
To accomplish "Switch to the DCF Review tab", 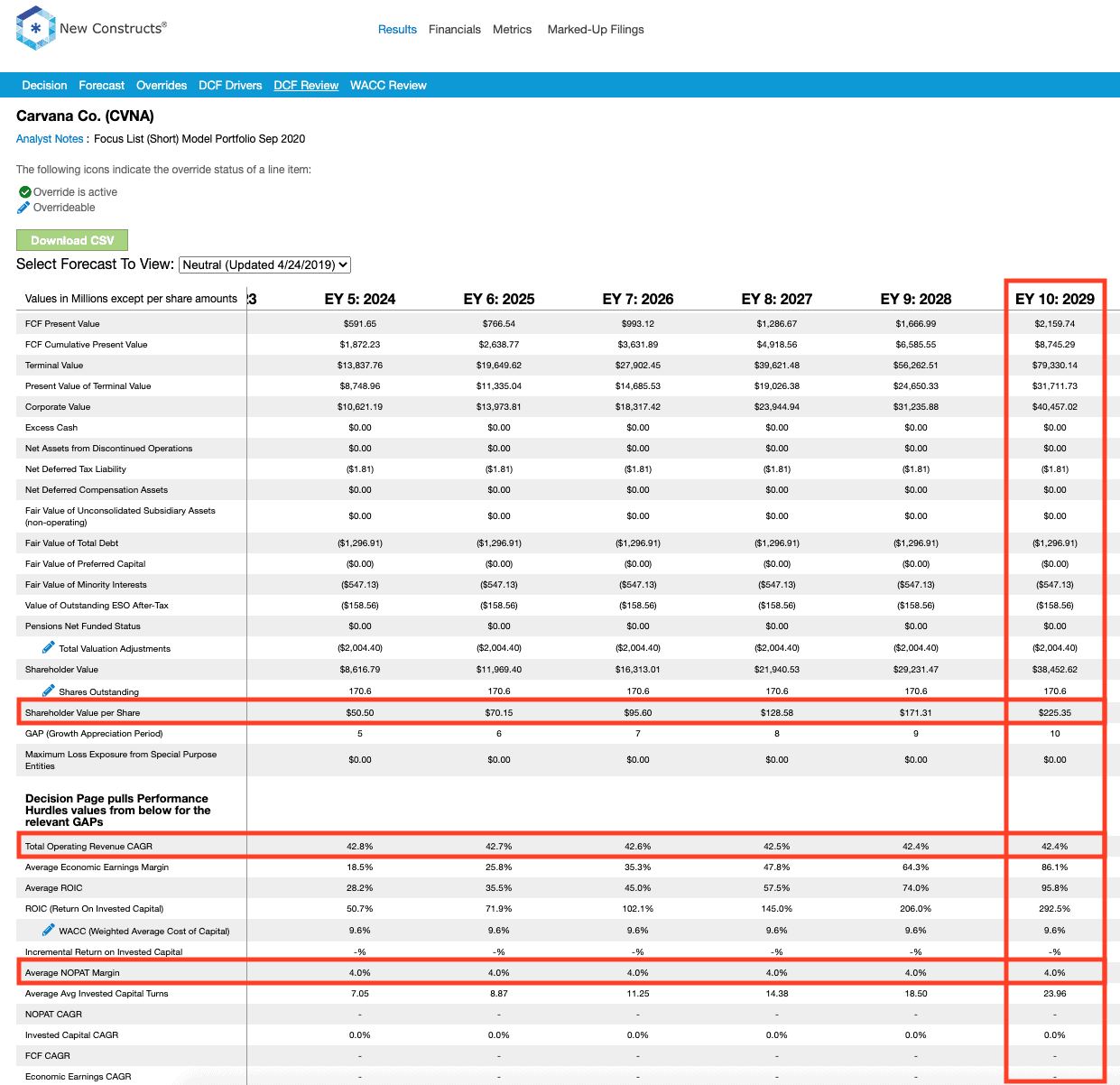I will 306,86.
